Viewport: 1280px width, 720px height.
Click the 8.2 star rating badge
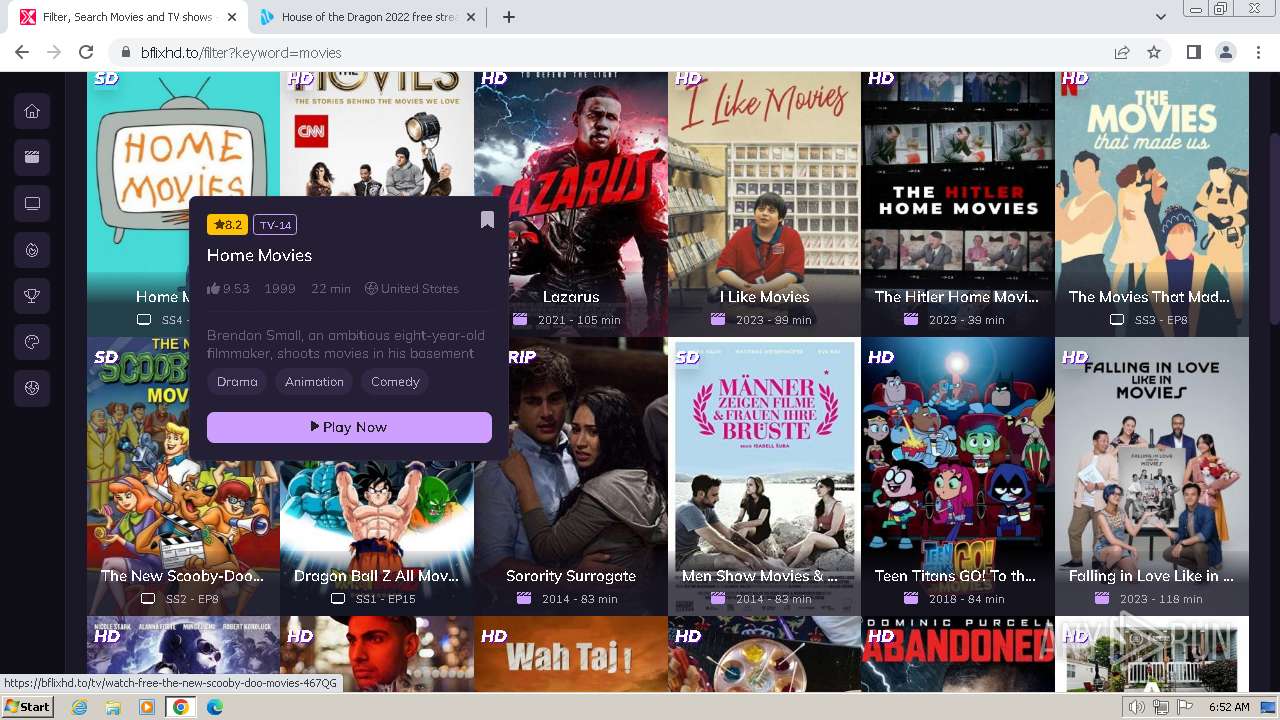click(x=227, y=225)
